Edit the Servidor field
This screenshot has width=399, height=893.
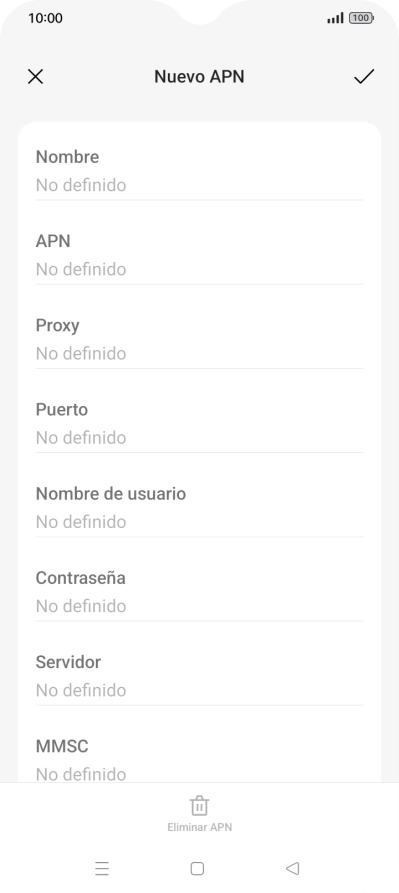199,677
